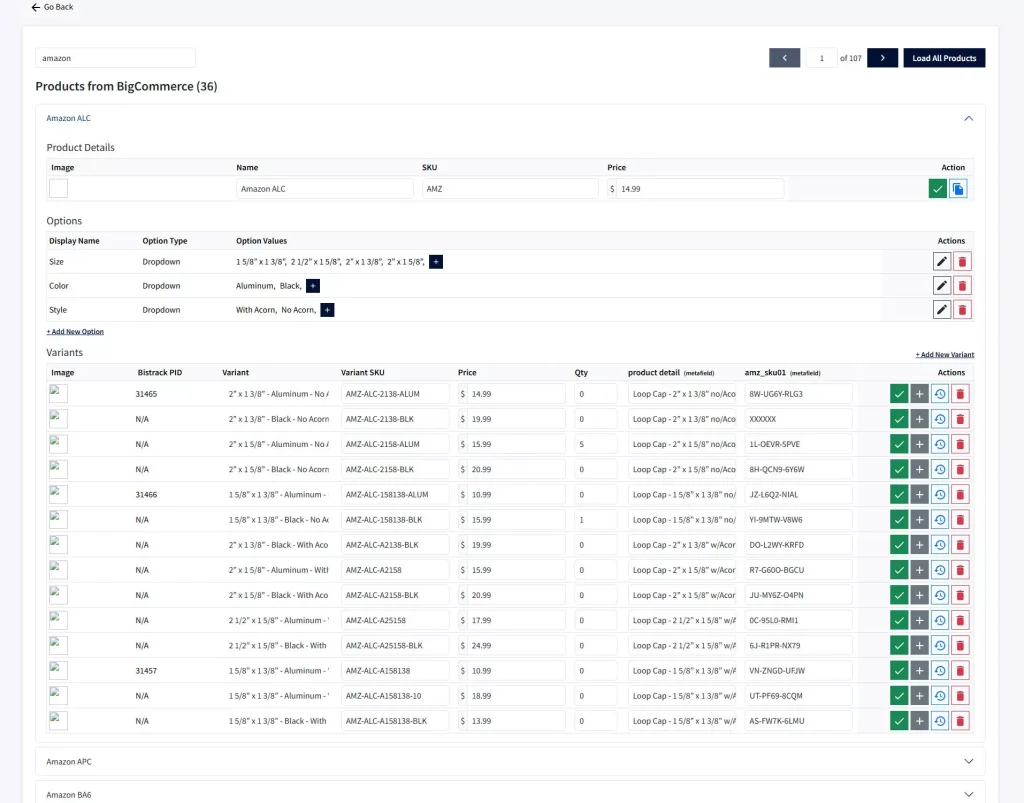This screenshot has height=803, width=1024.
Task: Click the Add New Option link
Action: click(x=75, y=332)
